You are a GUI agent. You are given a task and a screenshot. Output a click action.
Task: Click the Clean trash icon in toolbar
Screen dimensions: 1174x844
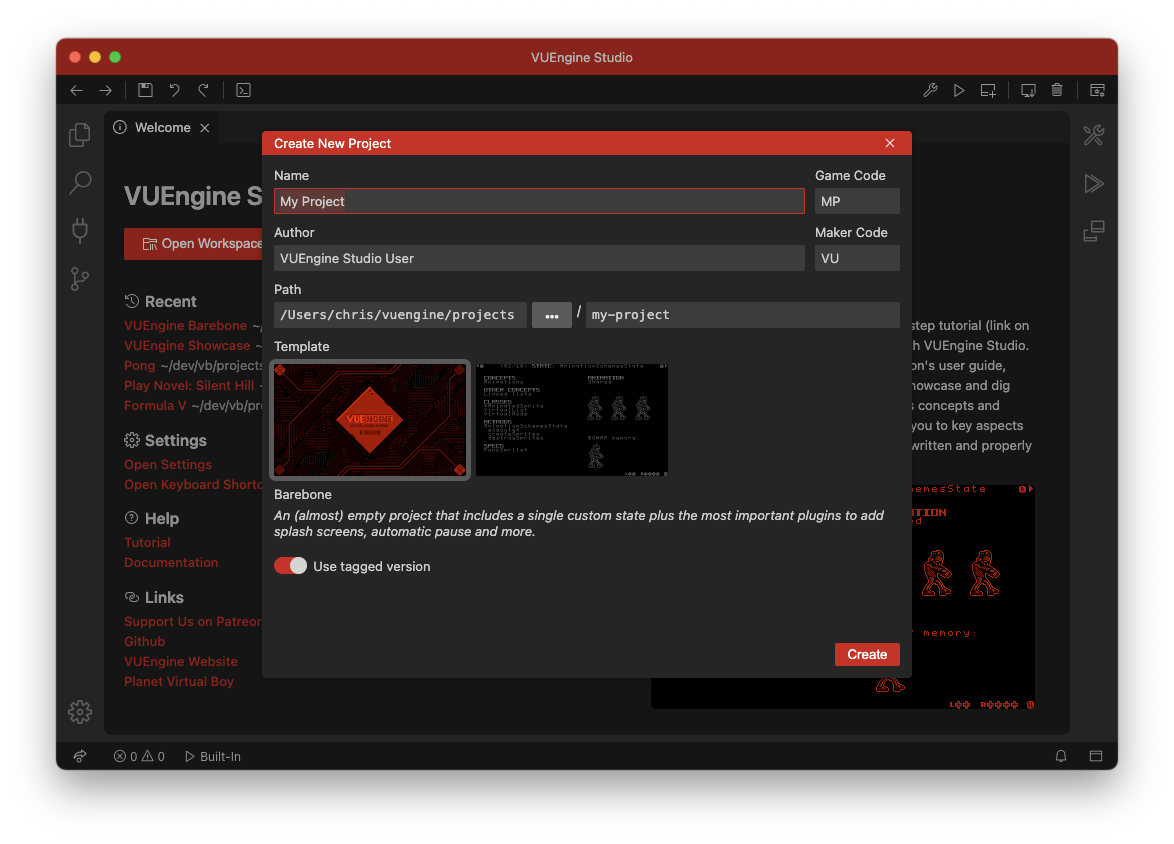[x=1056, y=90]
